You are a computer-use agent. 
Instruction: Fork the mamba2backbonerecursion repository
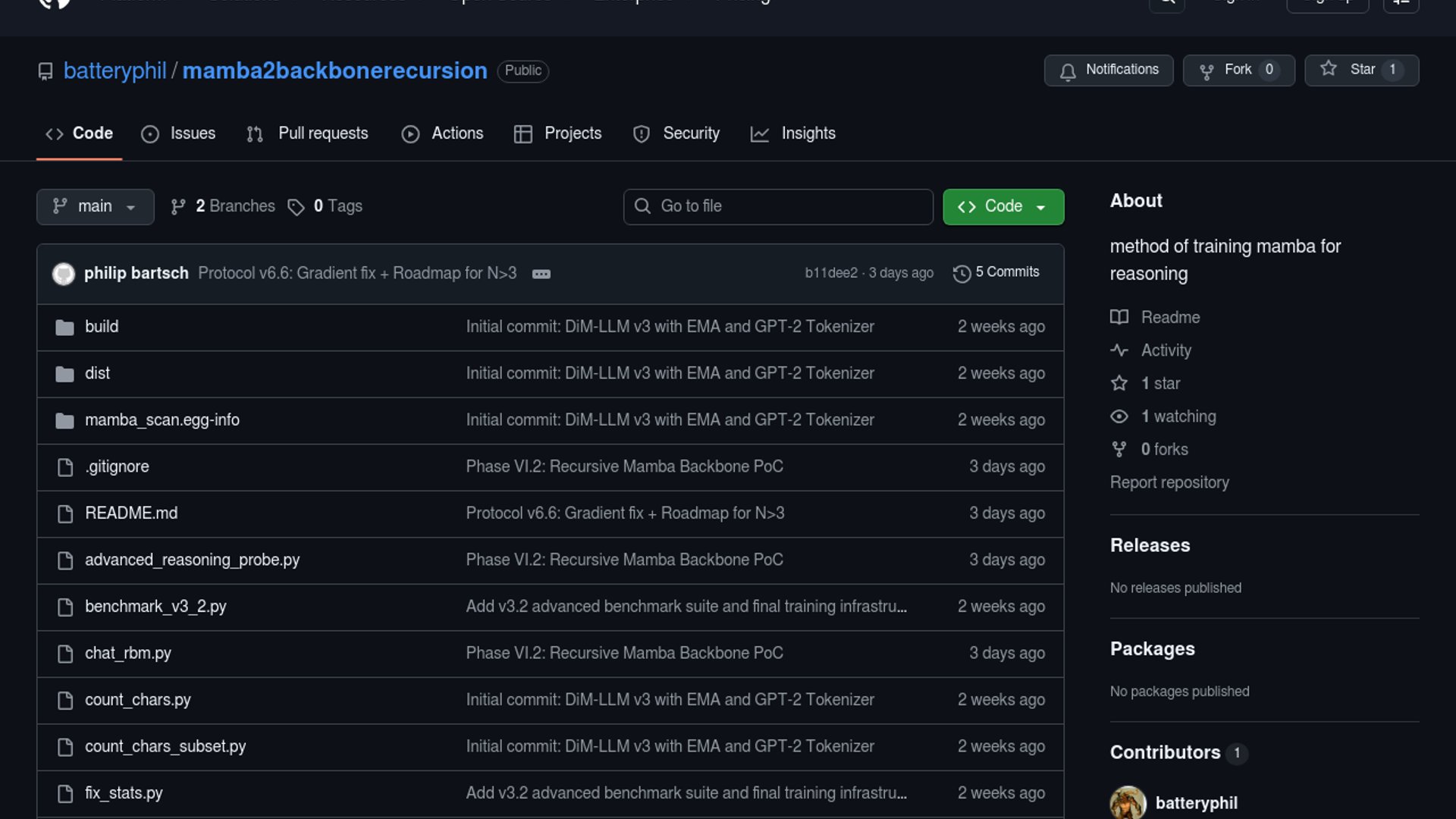click(1238, 71)
